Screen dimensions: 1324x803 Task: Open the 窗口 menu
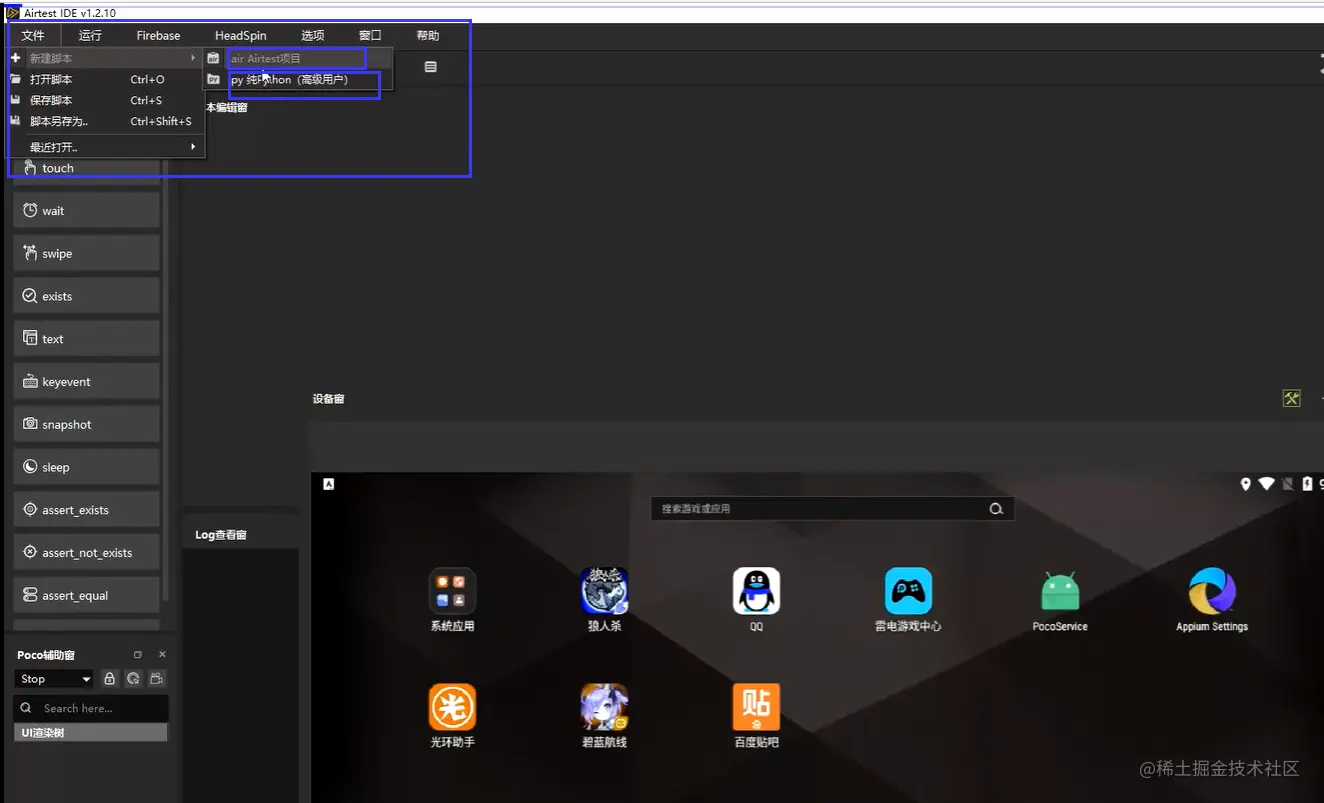click(370, 36)
